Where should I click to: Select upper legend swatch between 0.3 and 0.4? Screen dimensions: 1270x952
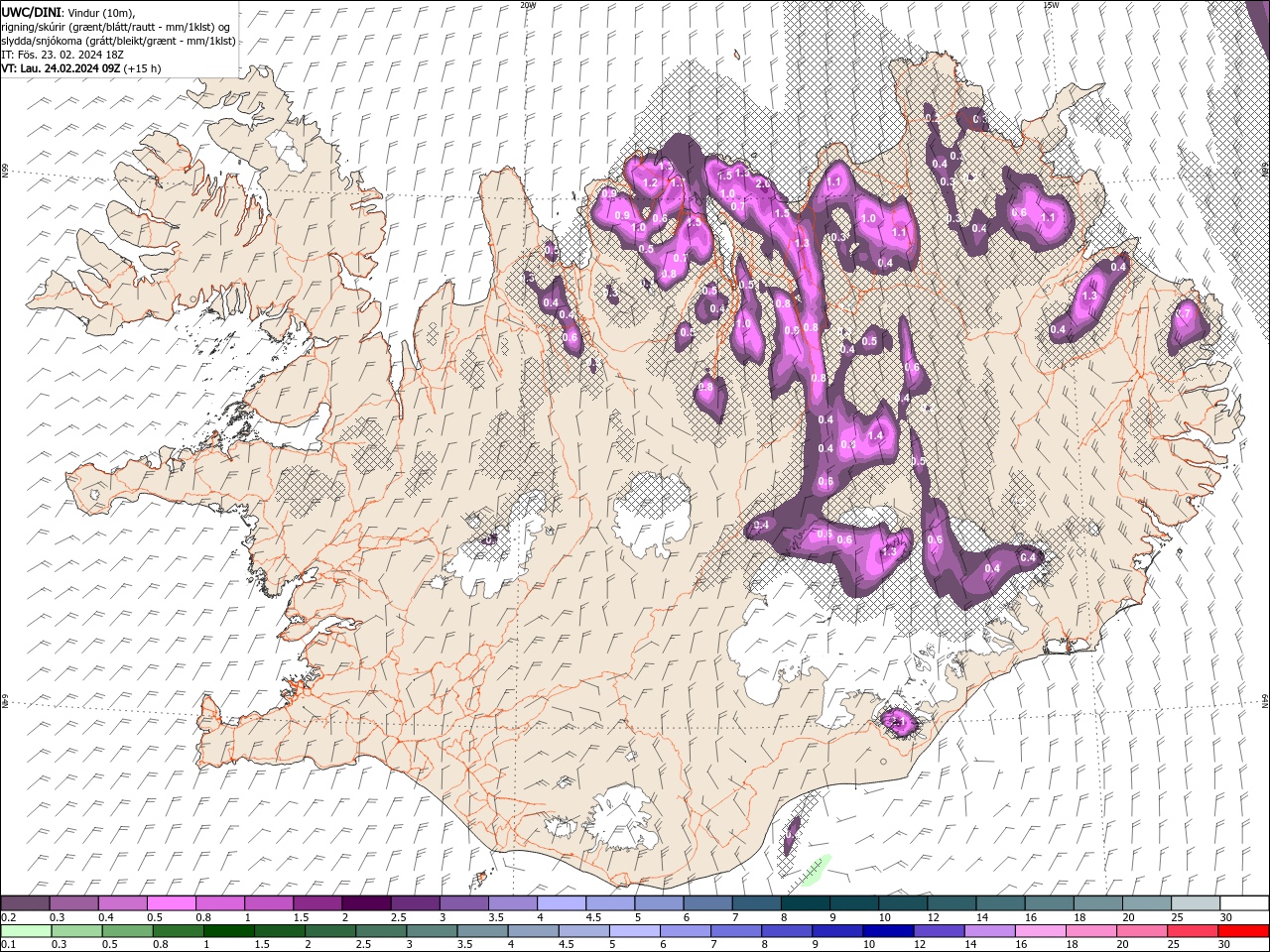tap(74, 903)
